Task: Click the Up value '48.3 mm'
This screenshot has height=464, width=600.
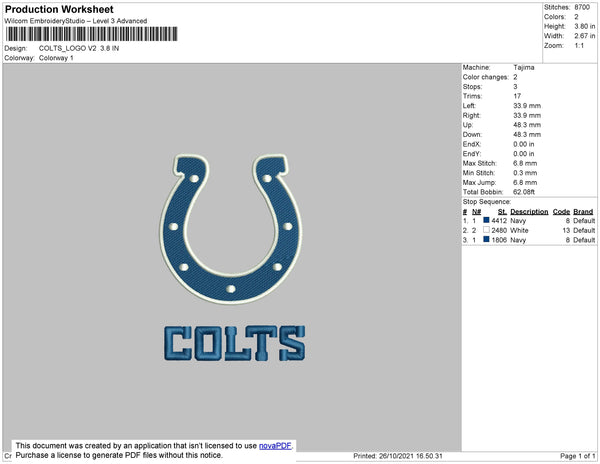Action: click(x=527, y=125)
